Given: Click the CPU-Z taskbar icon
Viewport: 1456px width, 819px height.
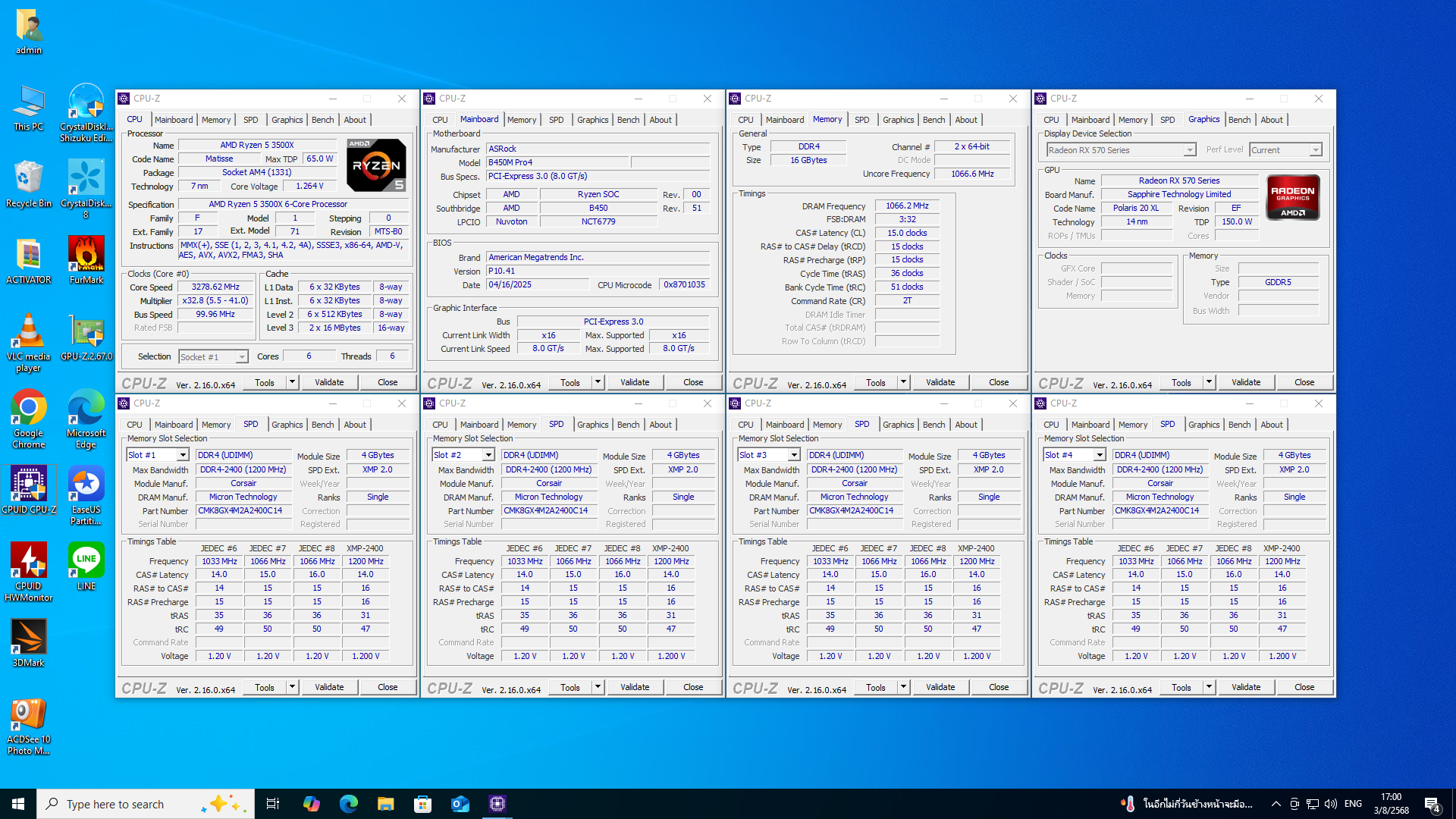Looking at the screenshot, I should click(x=497, y=804).
